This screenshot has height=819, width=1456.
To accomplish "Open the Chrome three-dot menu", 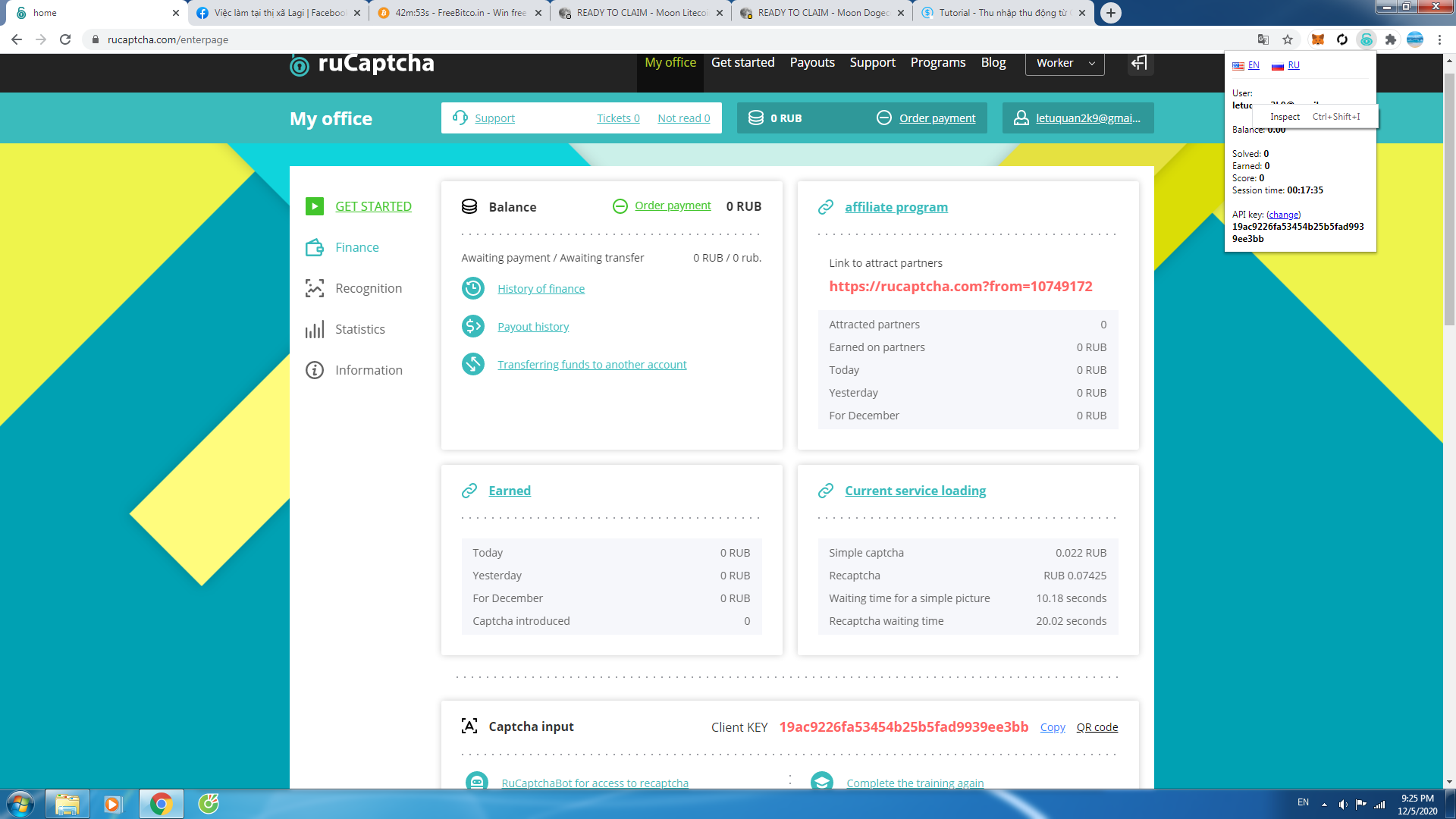I will [x=1439, y=39].
